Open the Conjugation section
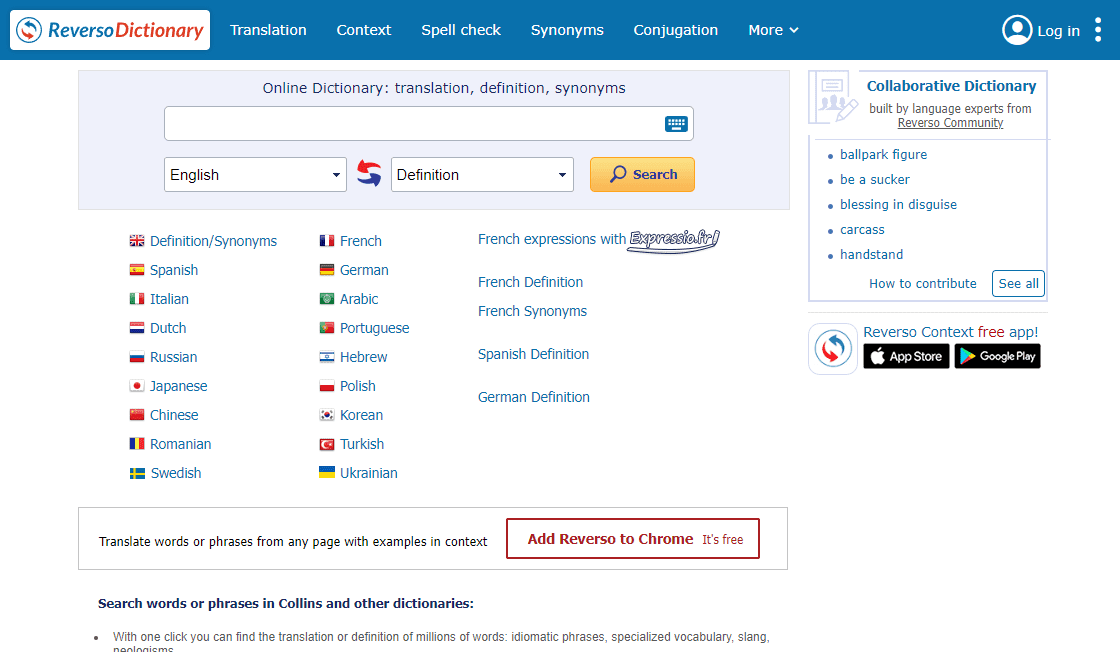1120x652 pixels. pyautogui.click(x=676, y=30)
